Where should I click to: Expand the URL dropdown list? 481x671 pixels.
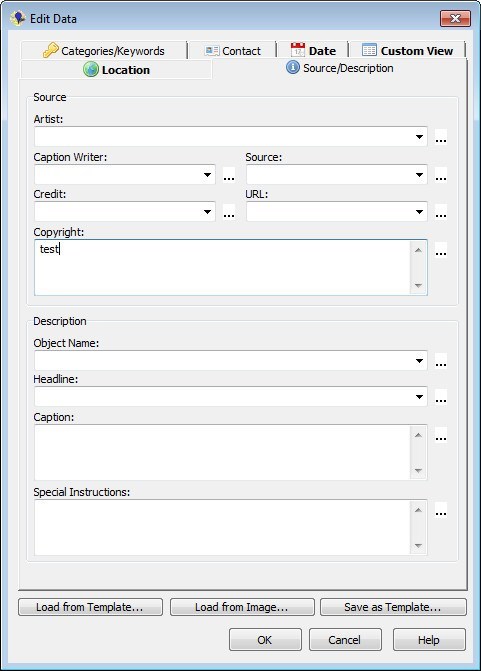(x=419, y=212)
